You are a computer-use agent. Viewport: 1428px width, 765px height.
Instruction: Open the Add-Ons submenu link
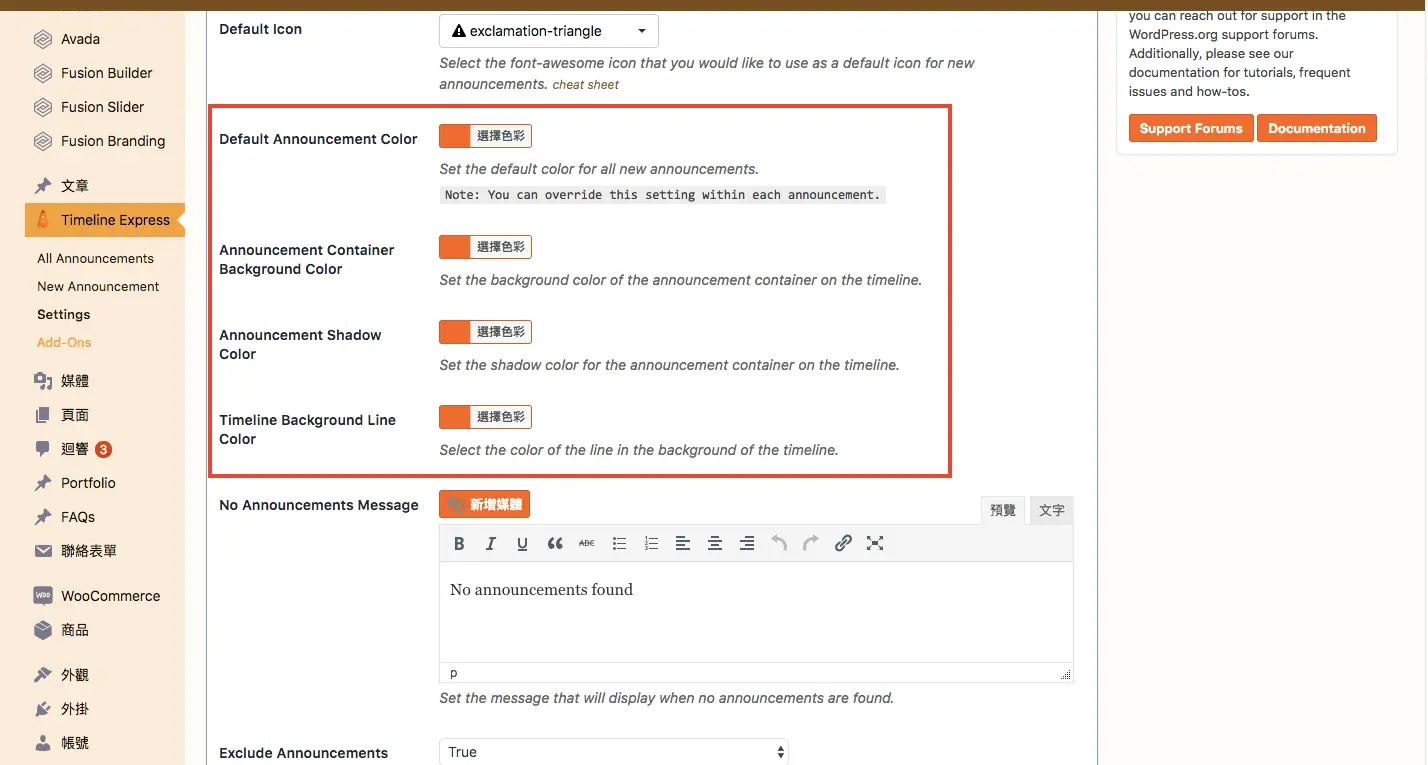click(x=64, y=342)
